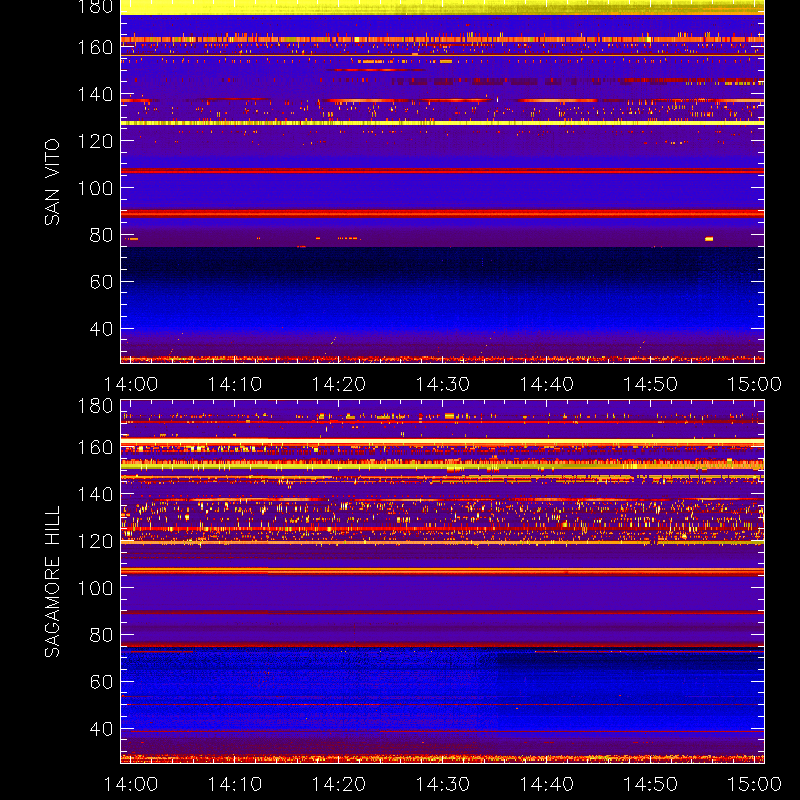Click the 120 frequency label on San Vito plot
Screen dimensions: 800x800
(95, 141)
